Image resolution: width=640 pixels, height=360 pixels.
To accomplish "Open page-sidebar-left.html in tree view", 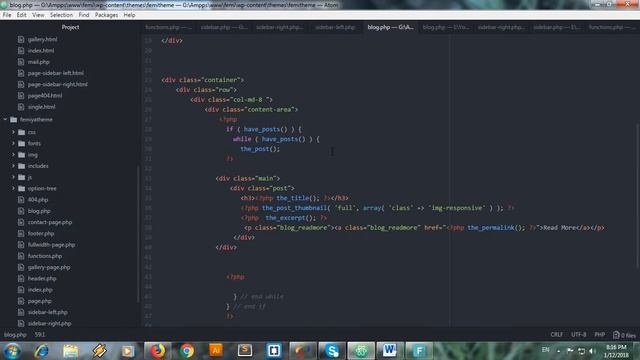I will (56, 73).
